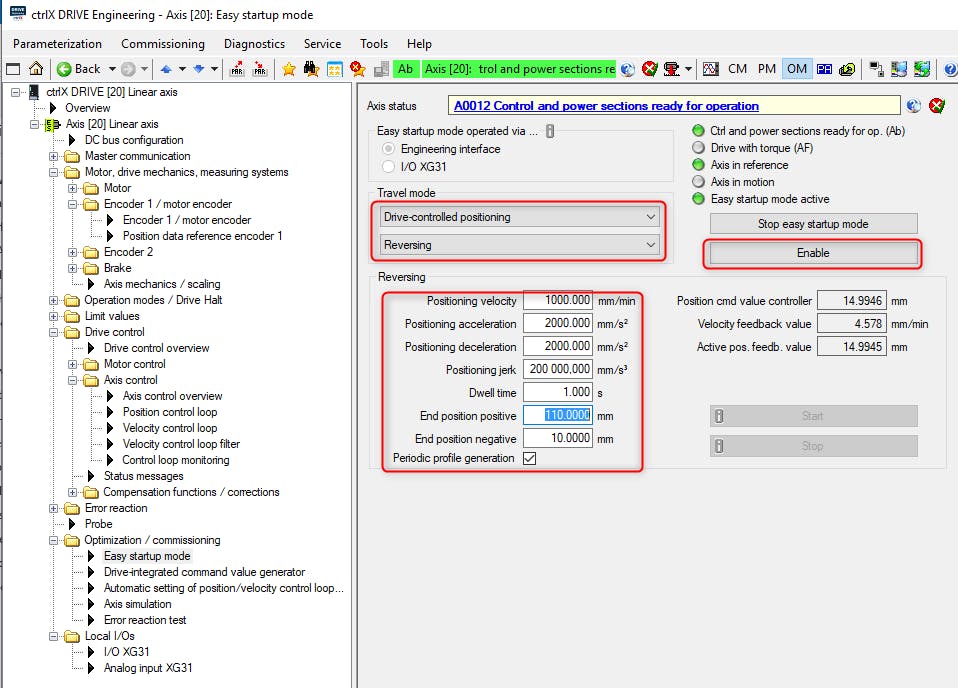Click the OM mode toolbar button
The height and width of the screenshot is (688, 958).
coord(796,69)
